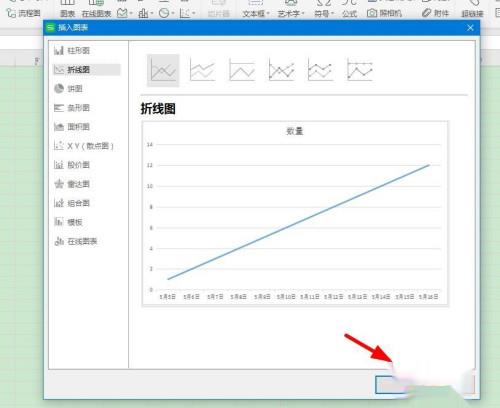Click the bold 折线图 heading above preview

(x=158, y=109)
